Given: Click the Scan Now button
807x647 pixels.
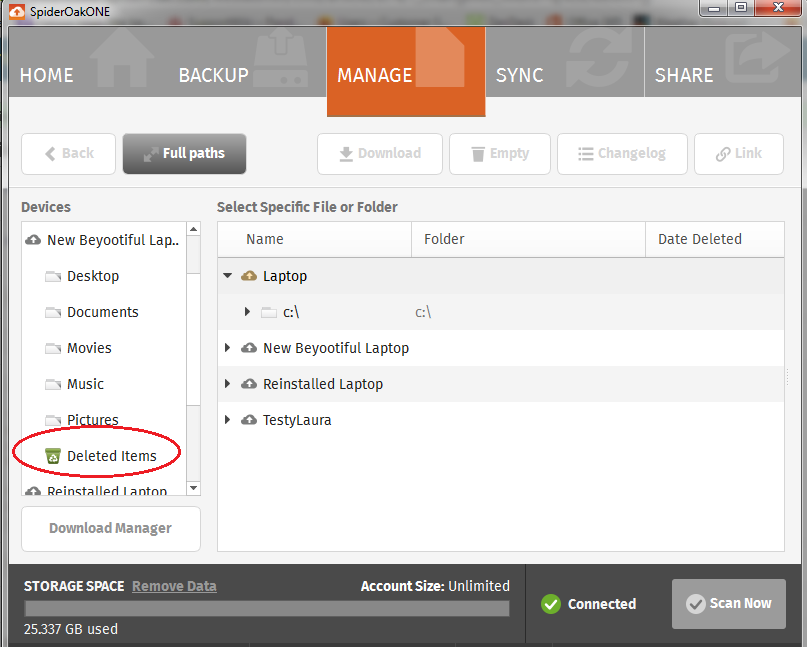Looking at the screenshot, I should pyautogui.click(x=729, y=604).
